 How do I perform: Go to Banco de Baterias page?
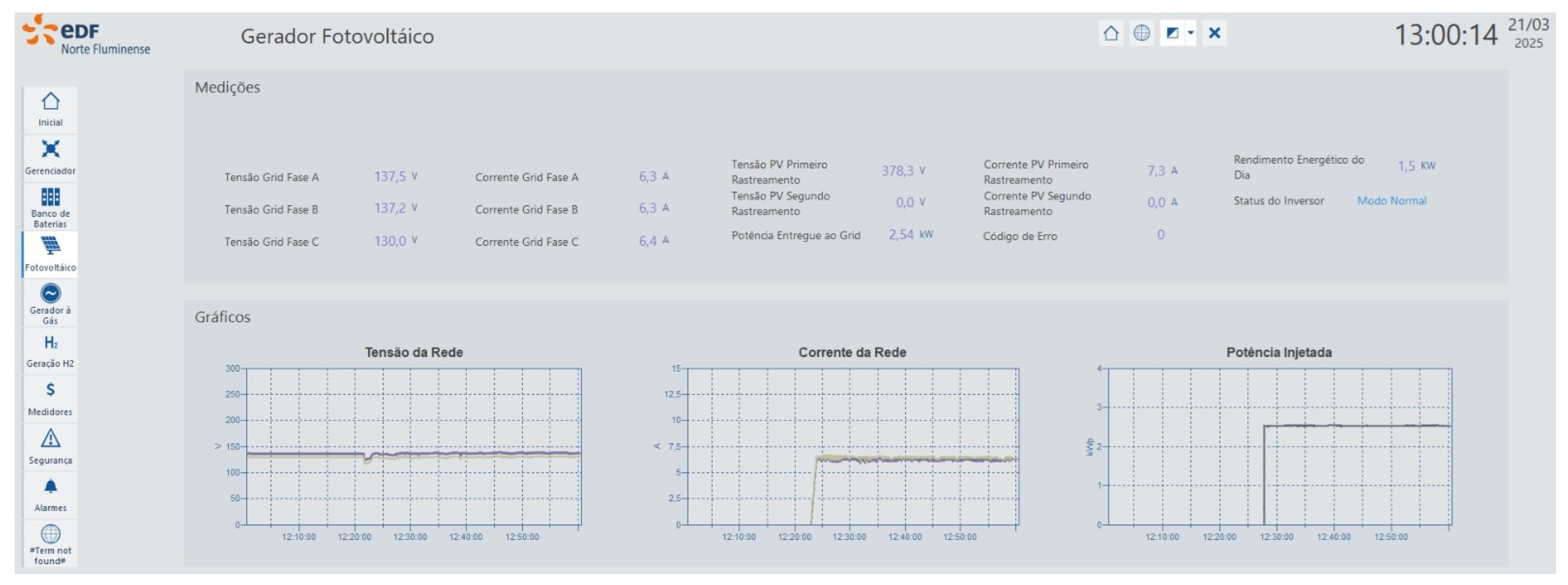point(51,205)
